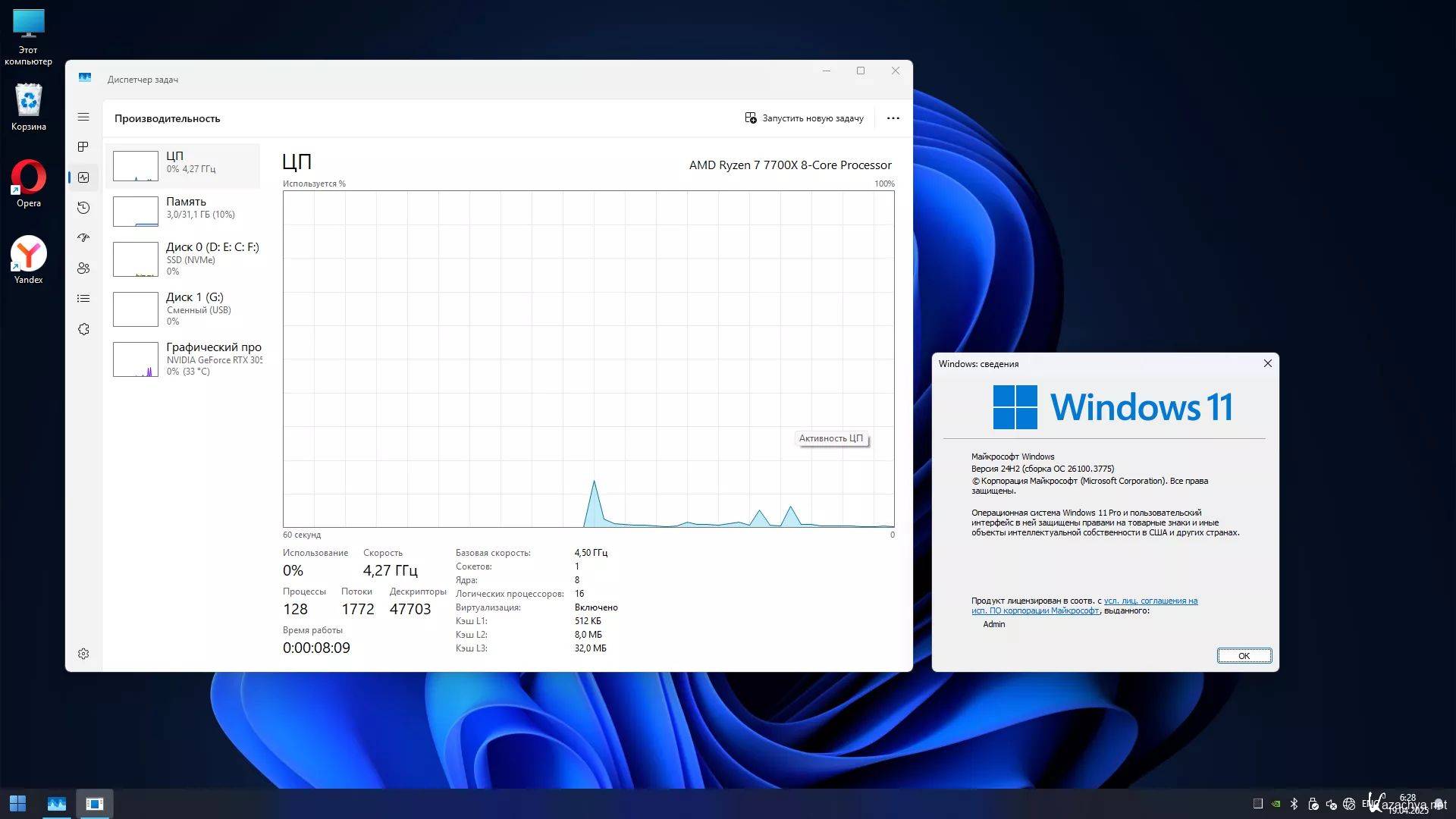The width and height of the screenshot is (1456, 819).
Task: Select the Память performance item
Action: pyautogui.click(x=184, y=208)
